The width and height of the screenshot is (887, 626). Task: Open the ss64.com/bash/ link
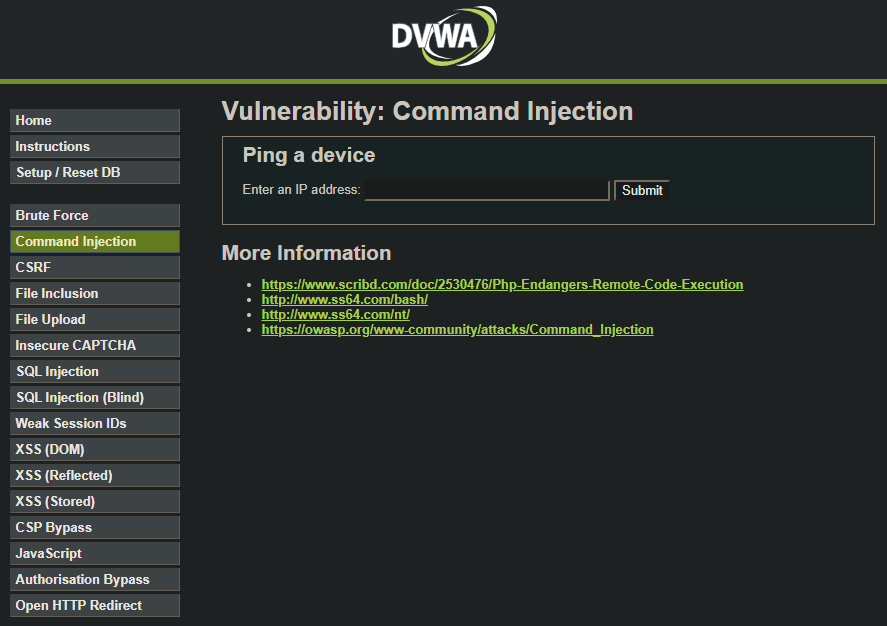point(345,299)
